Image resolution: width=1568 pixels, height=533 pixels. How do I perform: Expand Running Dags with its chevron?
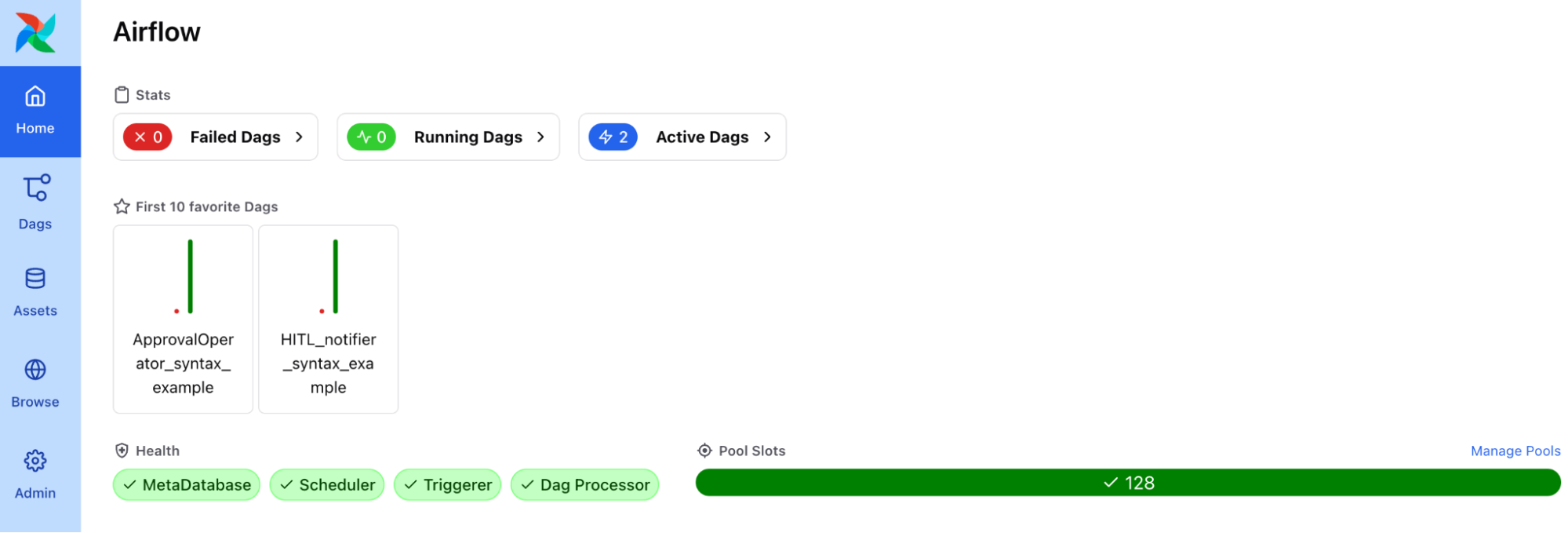541,137
